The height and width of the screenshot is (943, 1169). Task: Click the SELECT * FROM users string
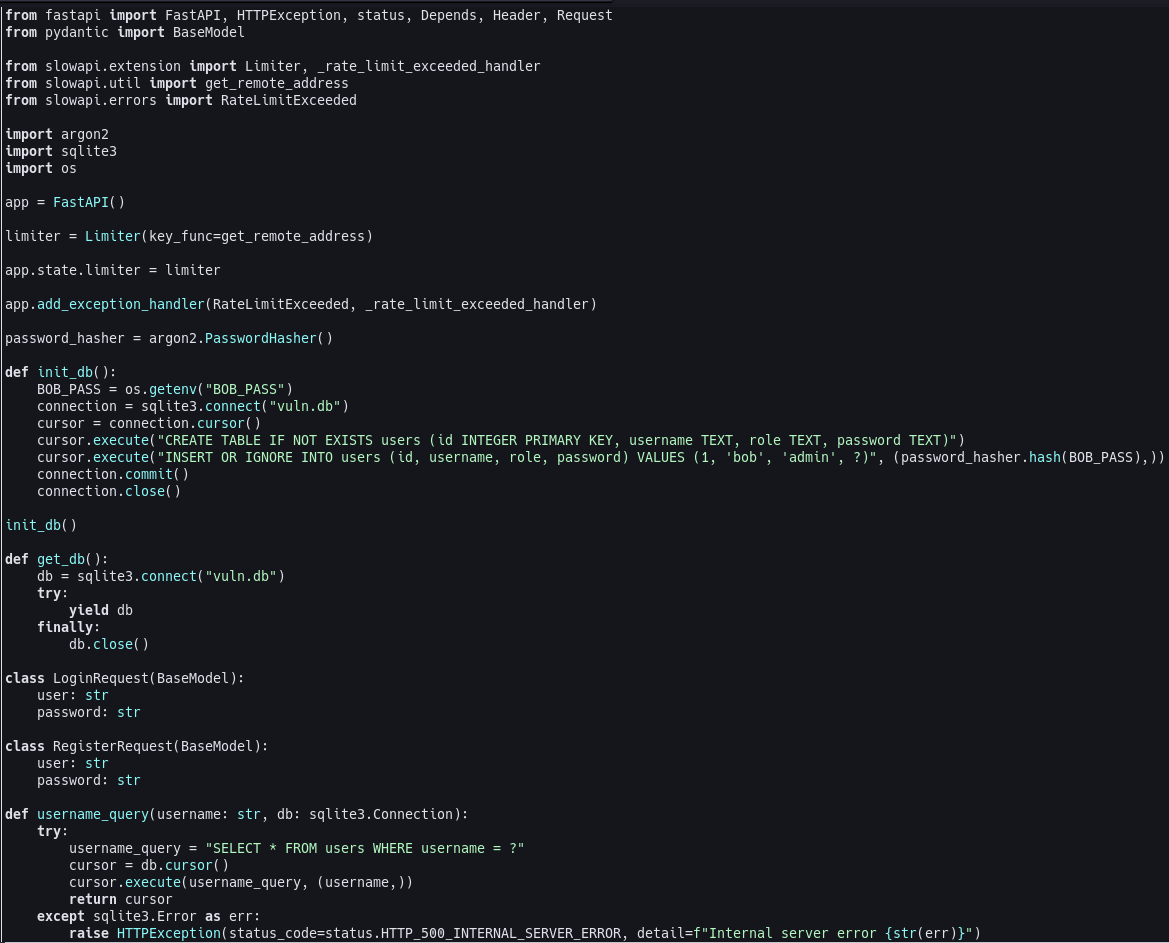365,849
